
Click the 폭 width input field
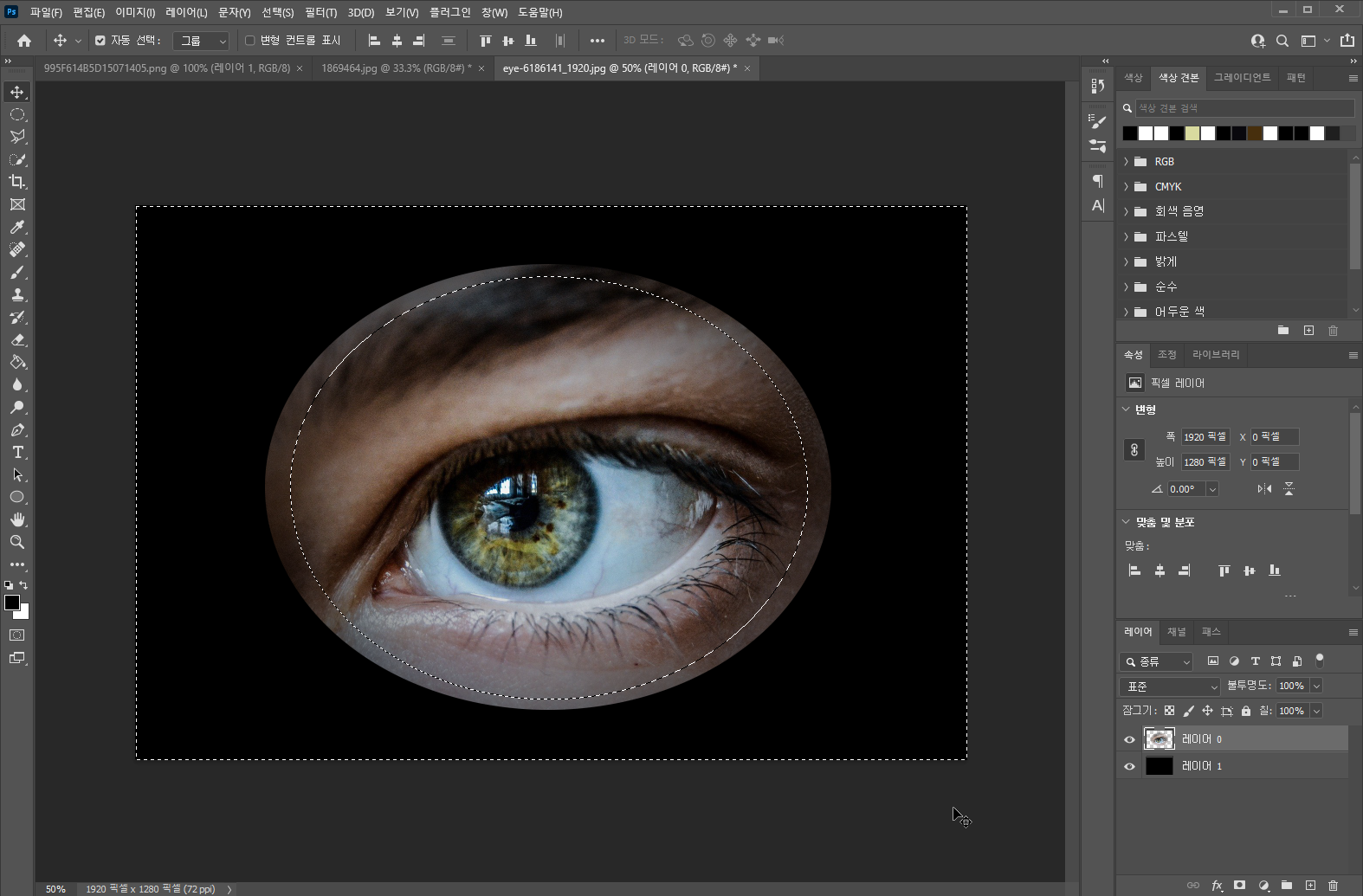tap(1205, 437)
